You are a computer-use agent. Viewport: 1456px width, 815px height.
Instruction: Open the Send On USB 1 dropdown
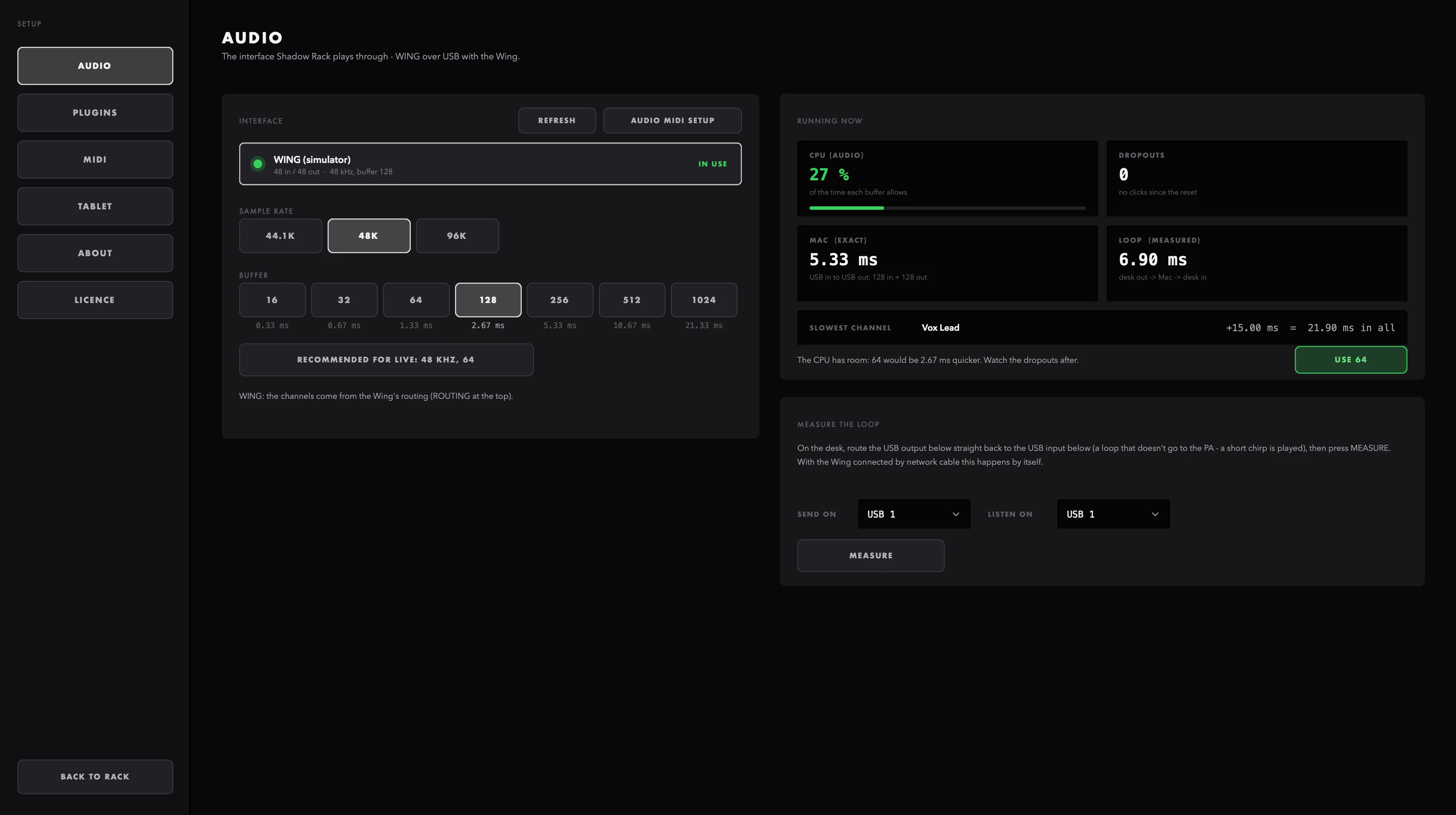tap(914, 514)
